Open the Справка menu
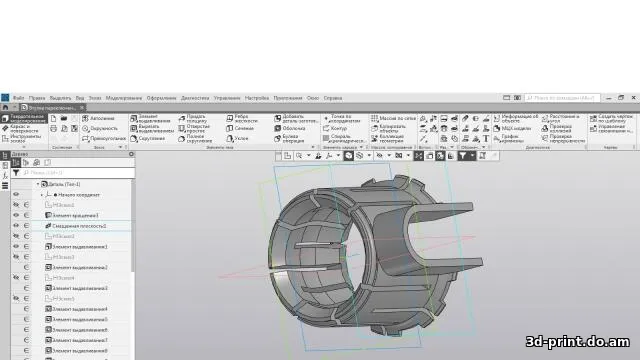The height and width of the screenshot is (360, 640). click(333, 98)
